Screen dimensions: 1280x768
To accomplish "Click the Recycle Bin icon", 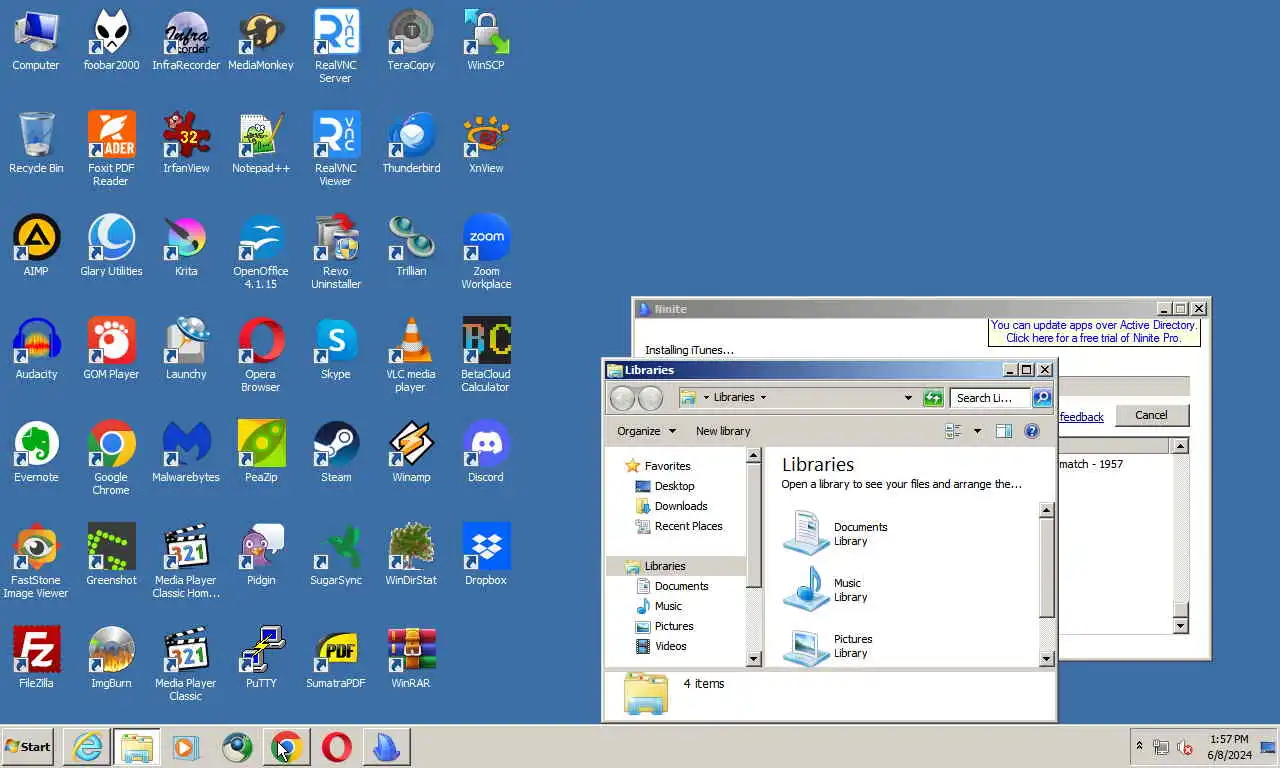I will [x=36, y=144].
